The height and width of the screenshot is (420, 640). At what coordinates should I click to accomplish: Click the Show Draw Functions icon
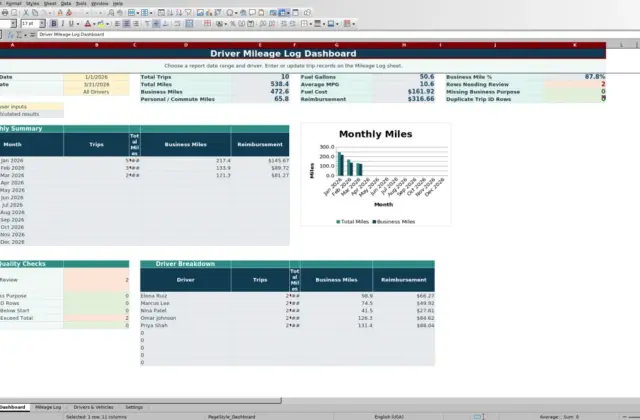pos(307,13)
